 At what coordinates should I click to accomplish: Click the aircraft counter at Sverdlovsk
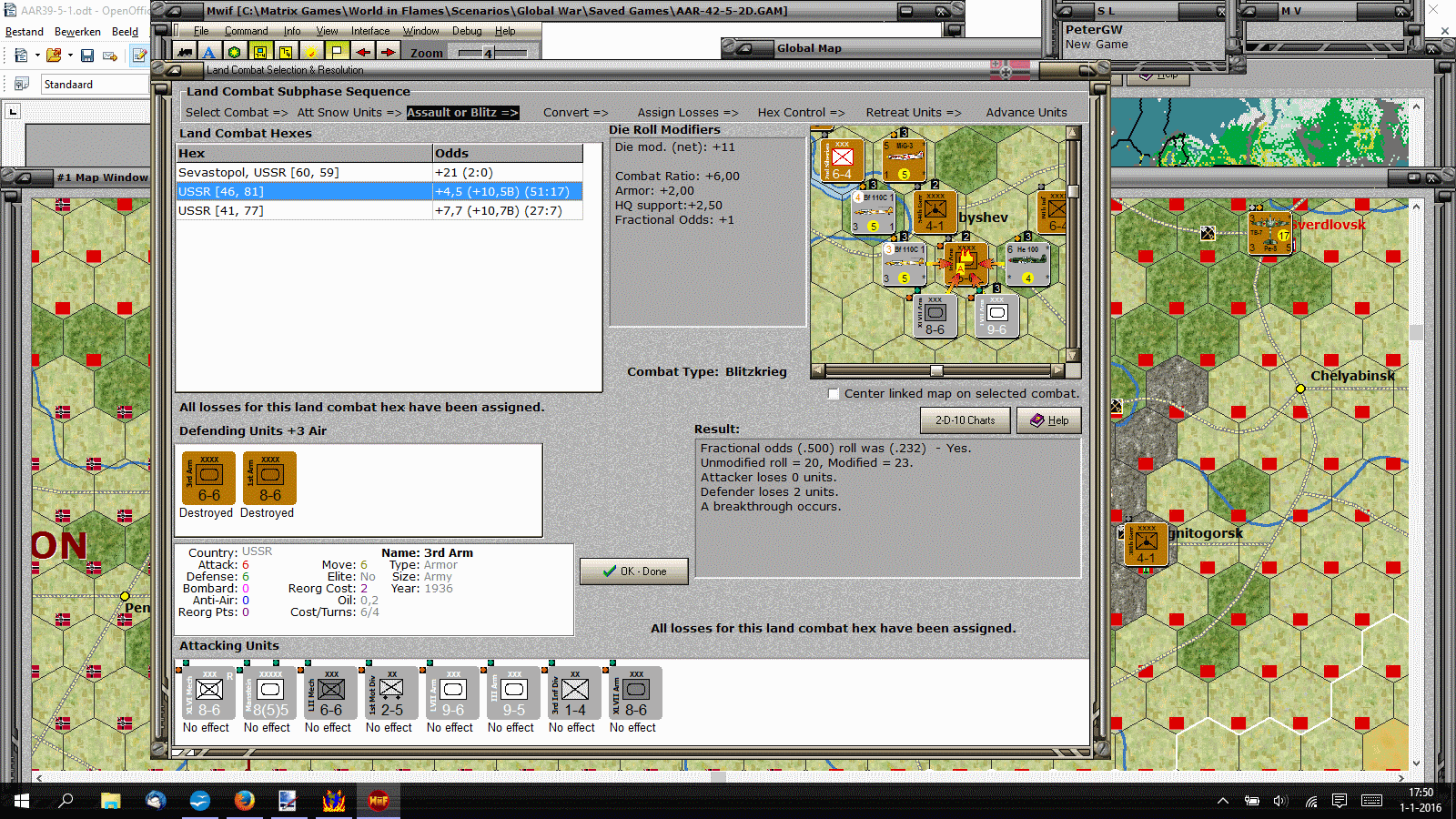pos(1269,232)
